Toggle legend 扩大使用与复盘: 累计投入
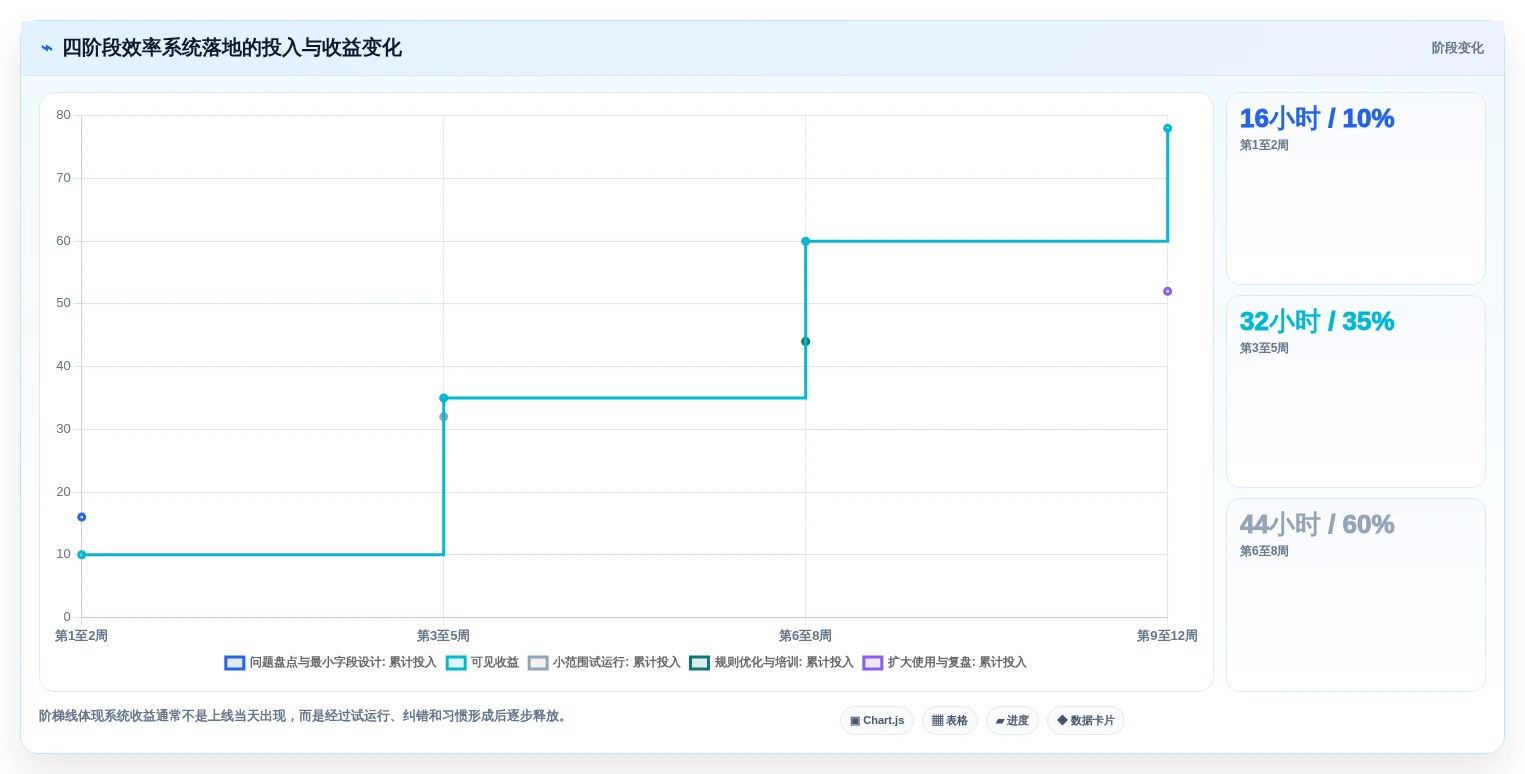This screenshot has height=774, width=1525. coord(944,662)
